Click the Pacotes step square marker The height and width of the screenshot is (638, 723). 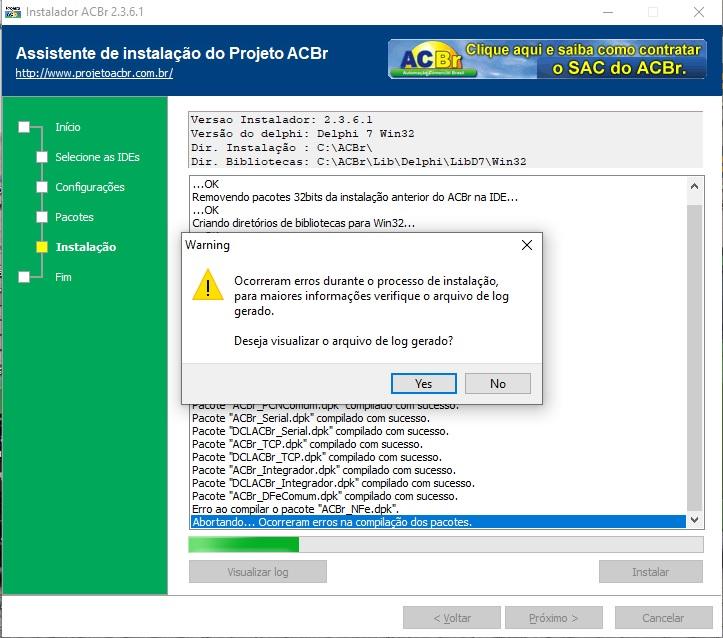(42, 217)
